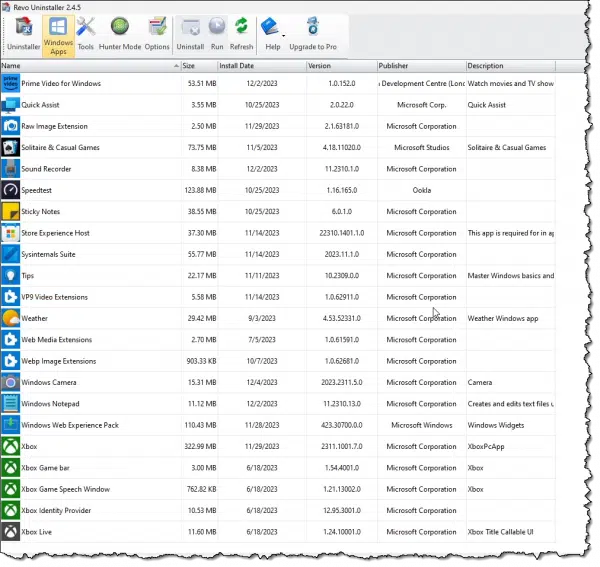Select the Web Media Extensions icon
This screenshot has height=567, width=600.
click(x=10, y=340)
